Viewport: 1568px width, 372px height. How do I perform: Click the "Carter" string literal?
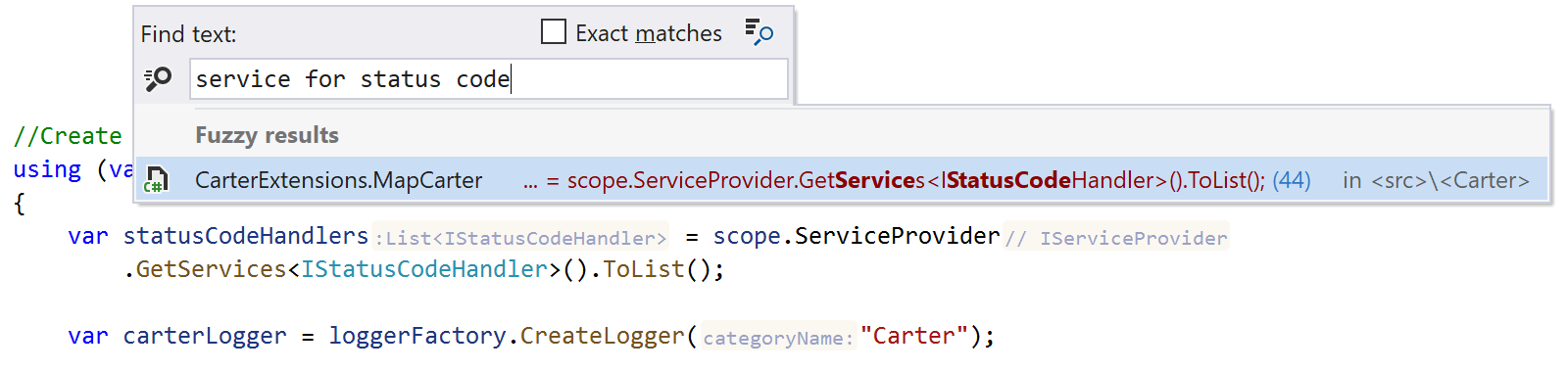tap(913, 336)
